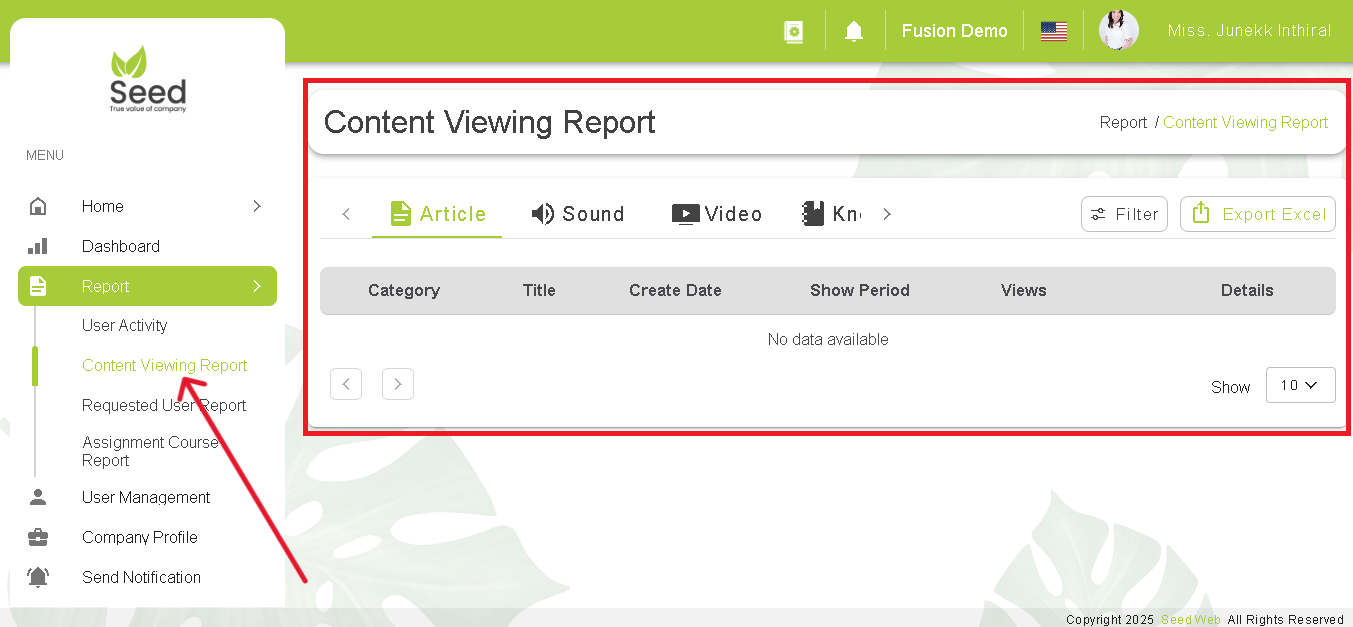1353x627 pixels.
Task: Click the app scanner icon in top bar
Action: [793, 31]
